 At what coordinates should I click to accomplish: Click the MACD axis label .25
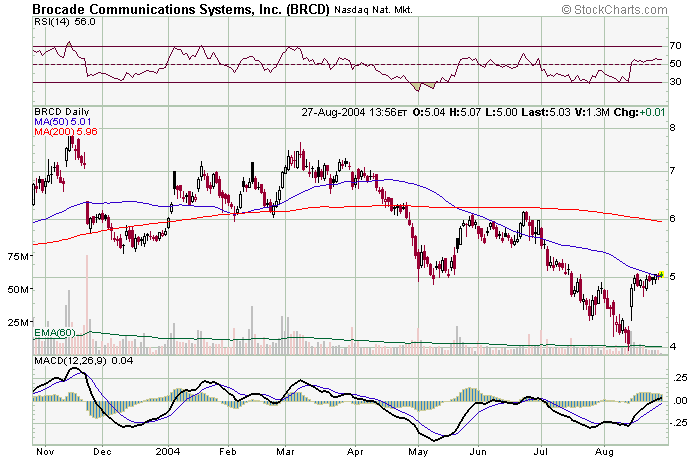[680, 378]
